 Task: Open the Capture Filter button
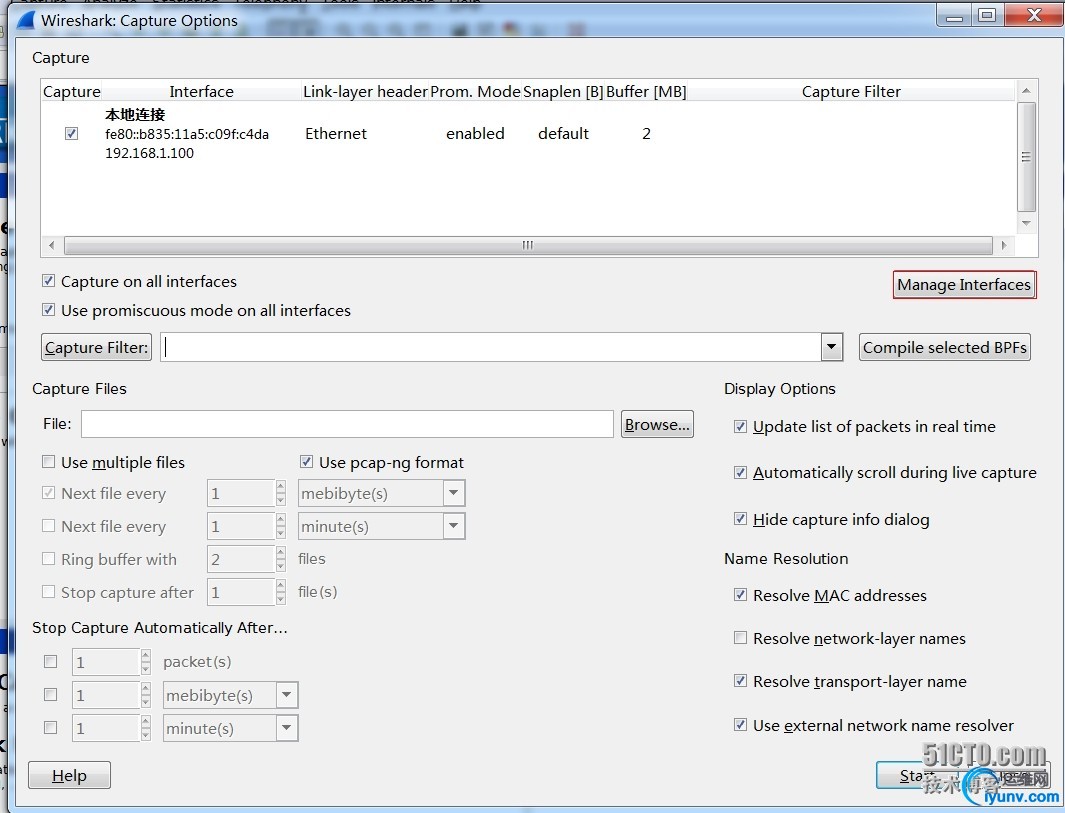(x=96, y=347)
